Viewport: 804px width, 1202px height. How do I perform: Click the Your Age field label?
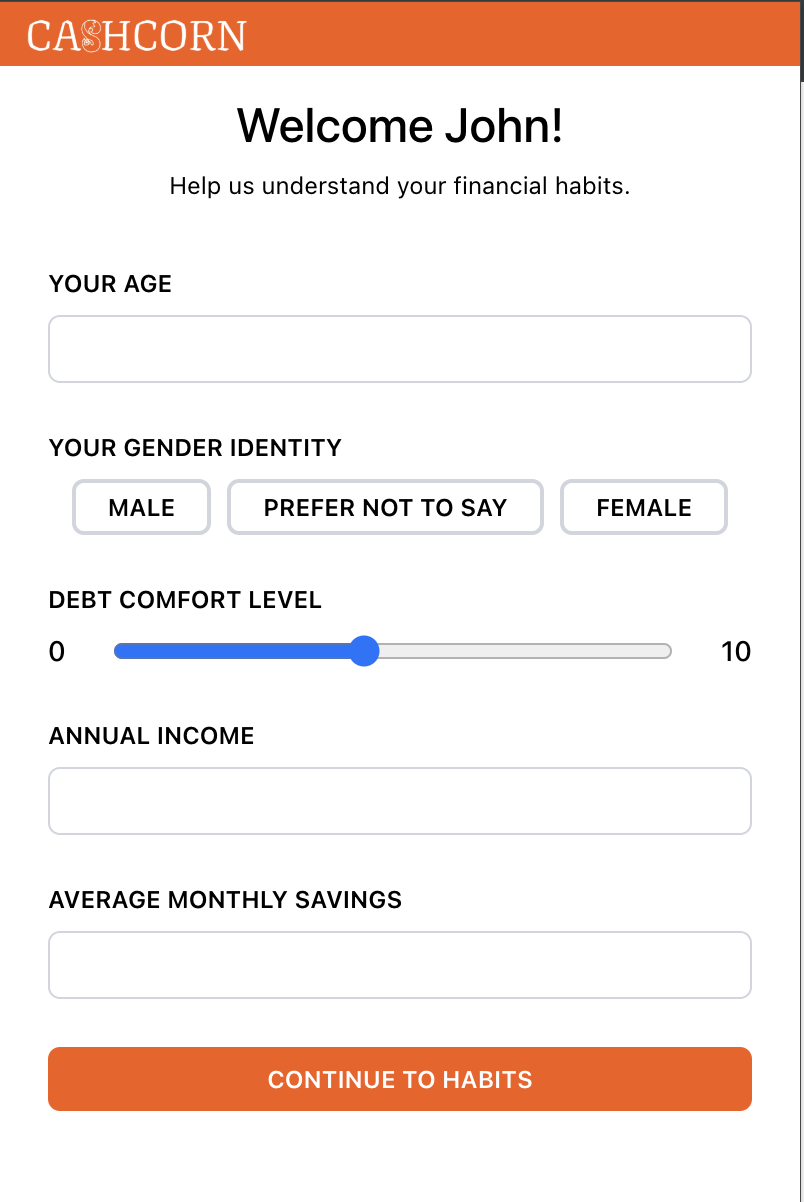click(x=110, y=284)
